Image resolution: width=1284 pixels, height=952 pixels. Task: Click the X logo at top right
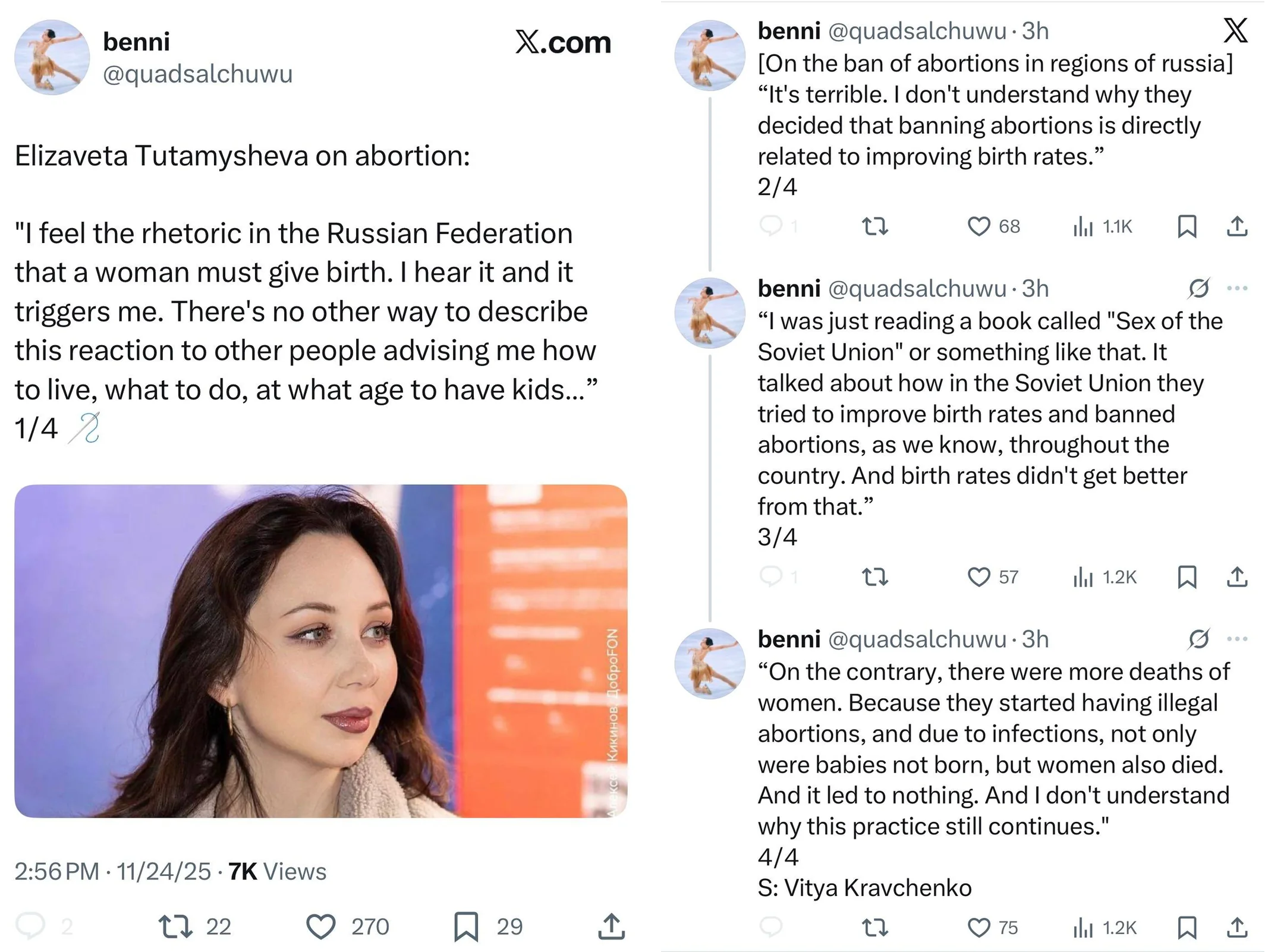[x=1236, y=30]
